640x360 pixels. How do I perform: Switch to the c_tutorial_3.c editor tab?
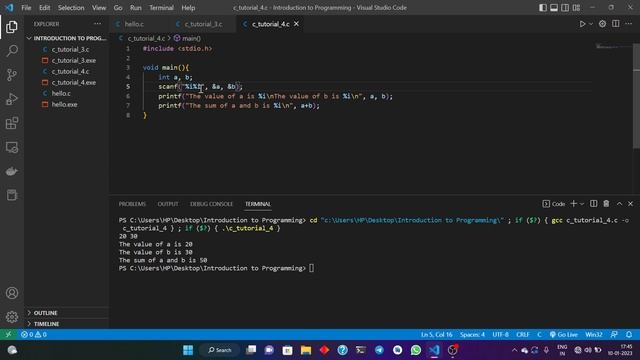(x=202, y=24)
